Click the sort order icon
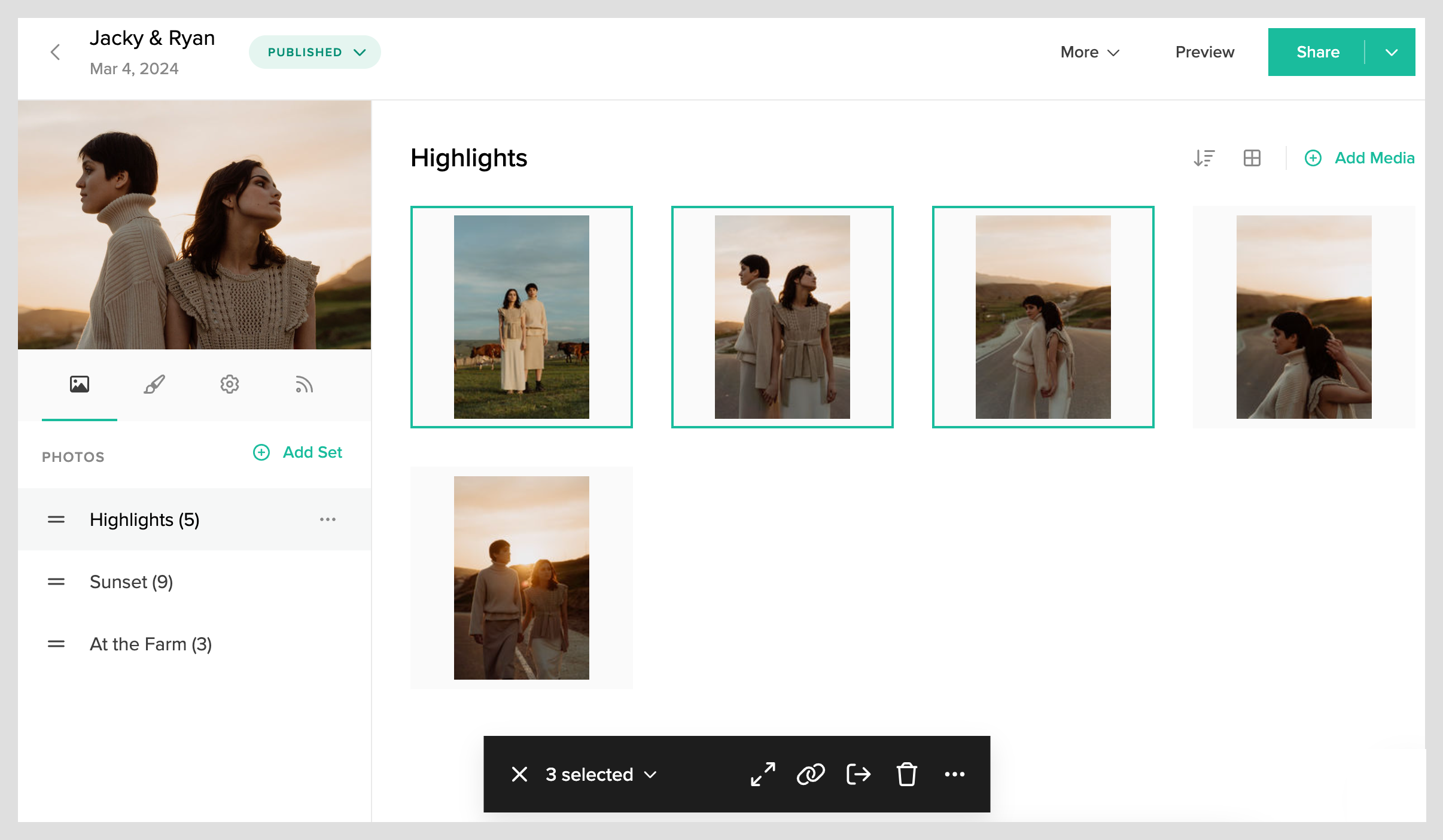This screenshot has height=840, width=1443. (x=1204, y=158)
